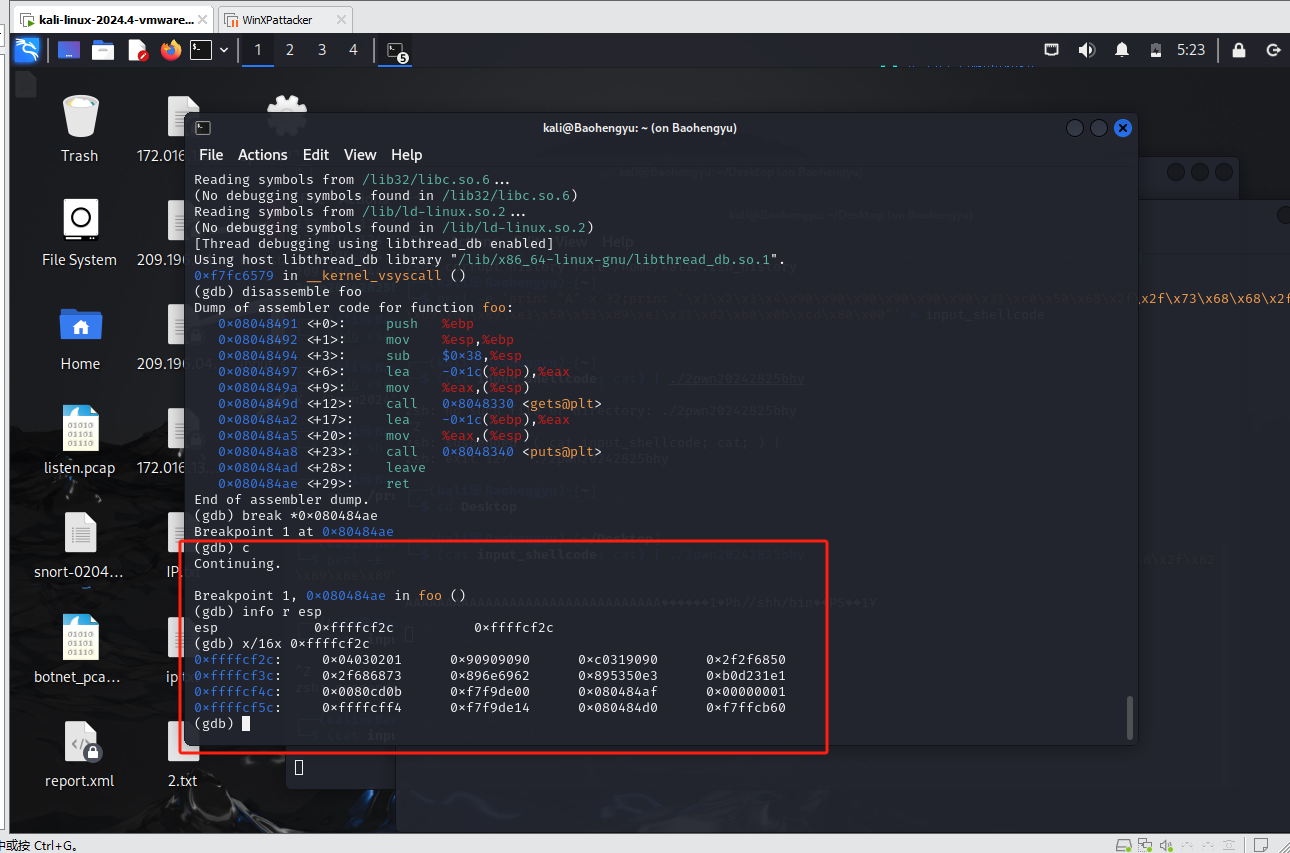Viewport: 1290px width, 853px height.
Task: Click the '0xffffcf3c:' address row label
Action: pyautogui.click(x=238, y=675)
